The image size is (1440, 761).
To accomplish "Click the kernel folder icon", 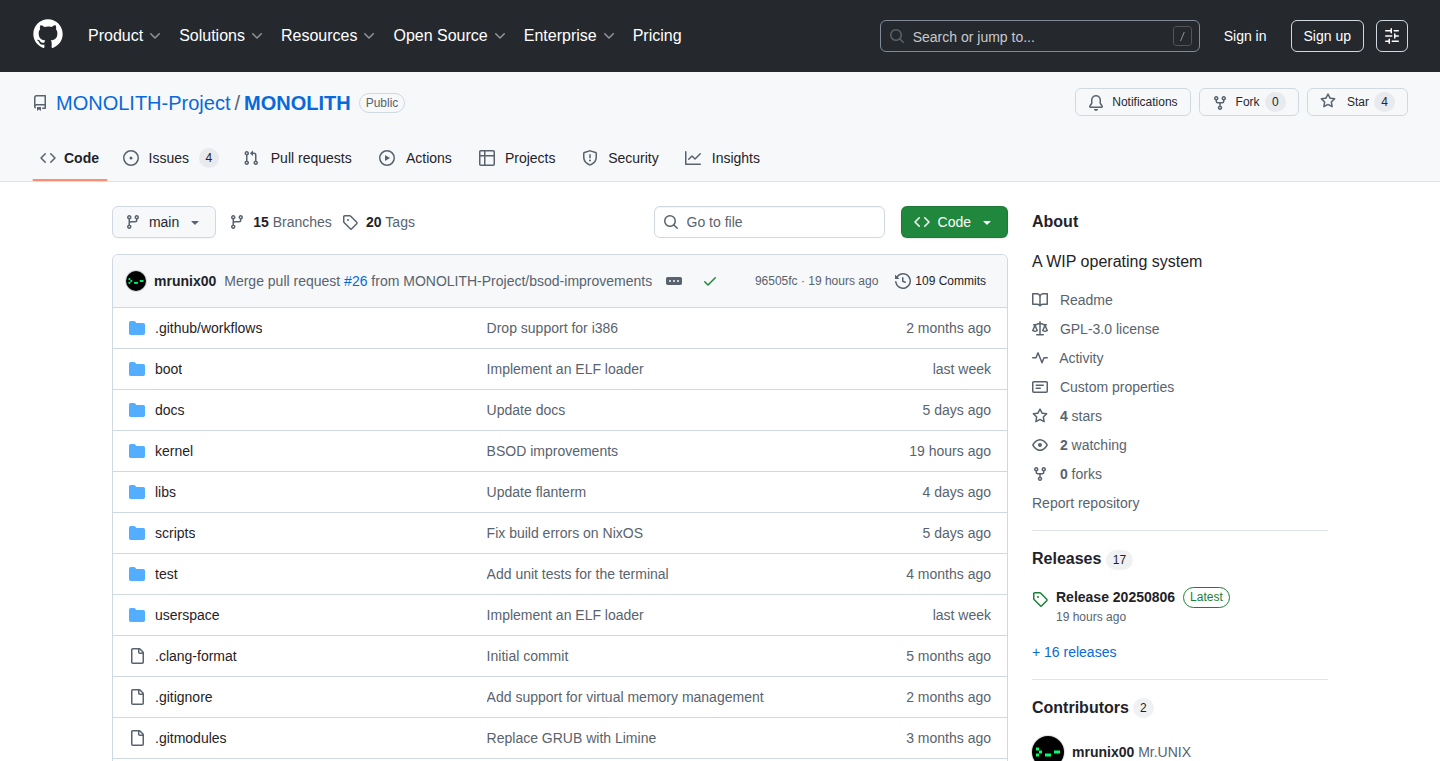I will [x=137, y=451].
